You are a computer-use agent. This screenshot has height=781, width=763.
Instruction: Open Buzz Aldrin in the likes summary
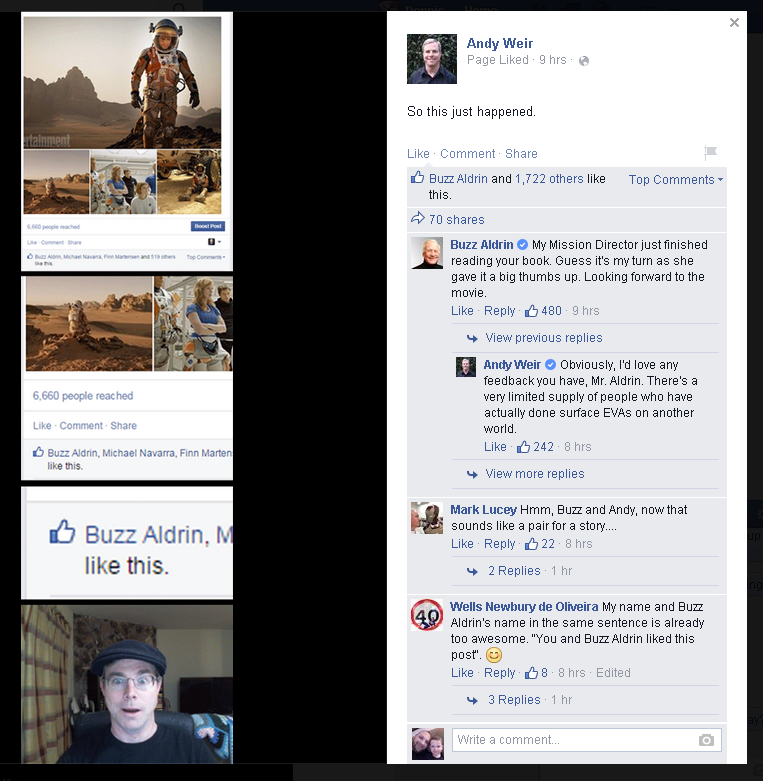458,179
